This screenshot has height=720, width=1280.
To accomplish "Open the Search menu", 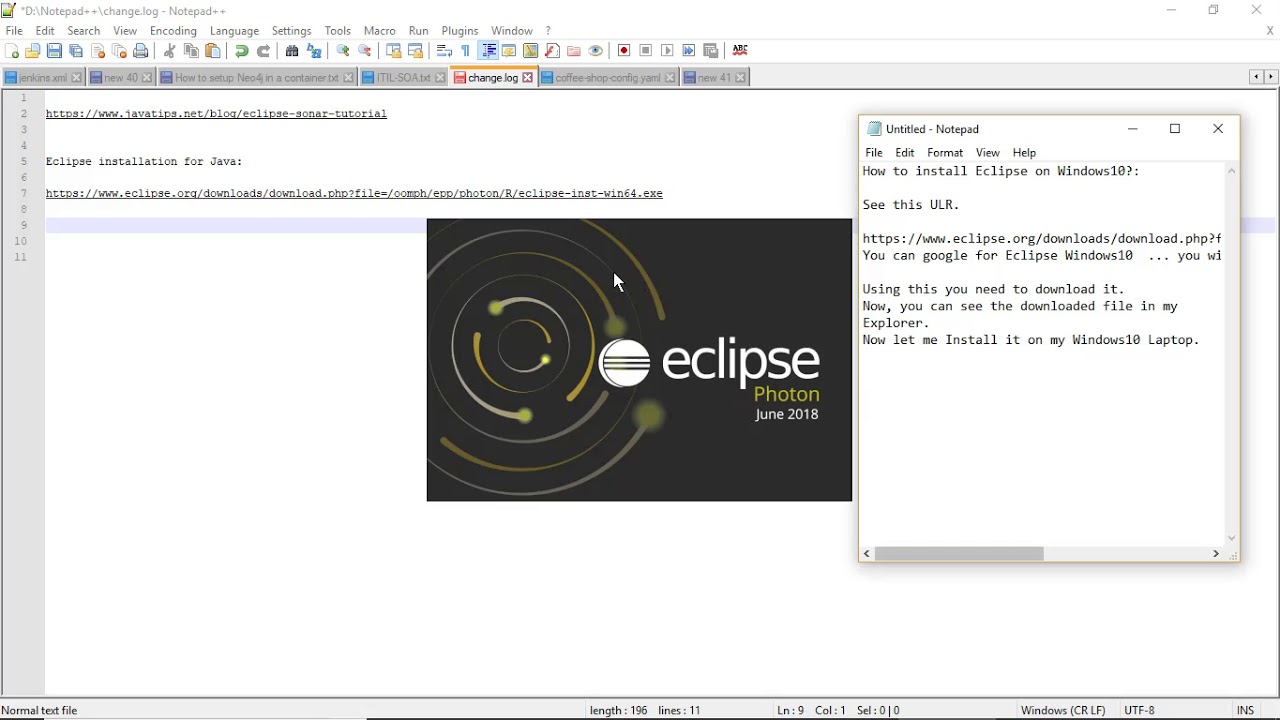I will tap(84, 31).
